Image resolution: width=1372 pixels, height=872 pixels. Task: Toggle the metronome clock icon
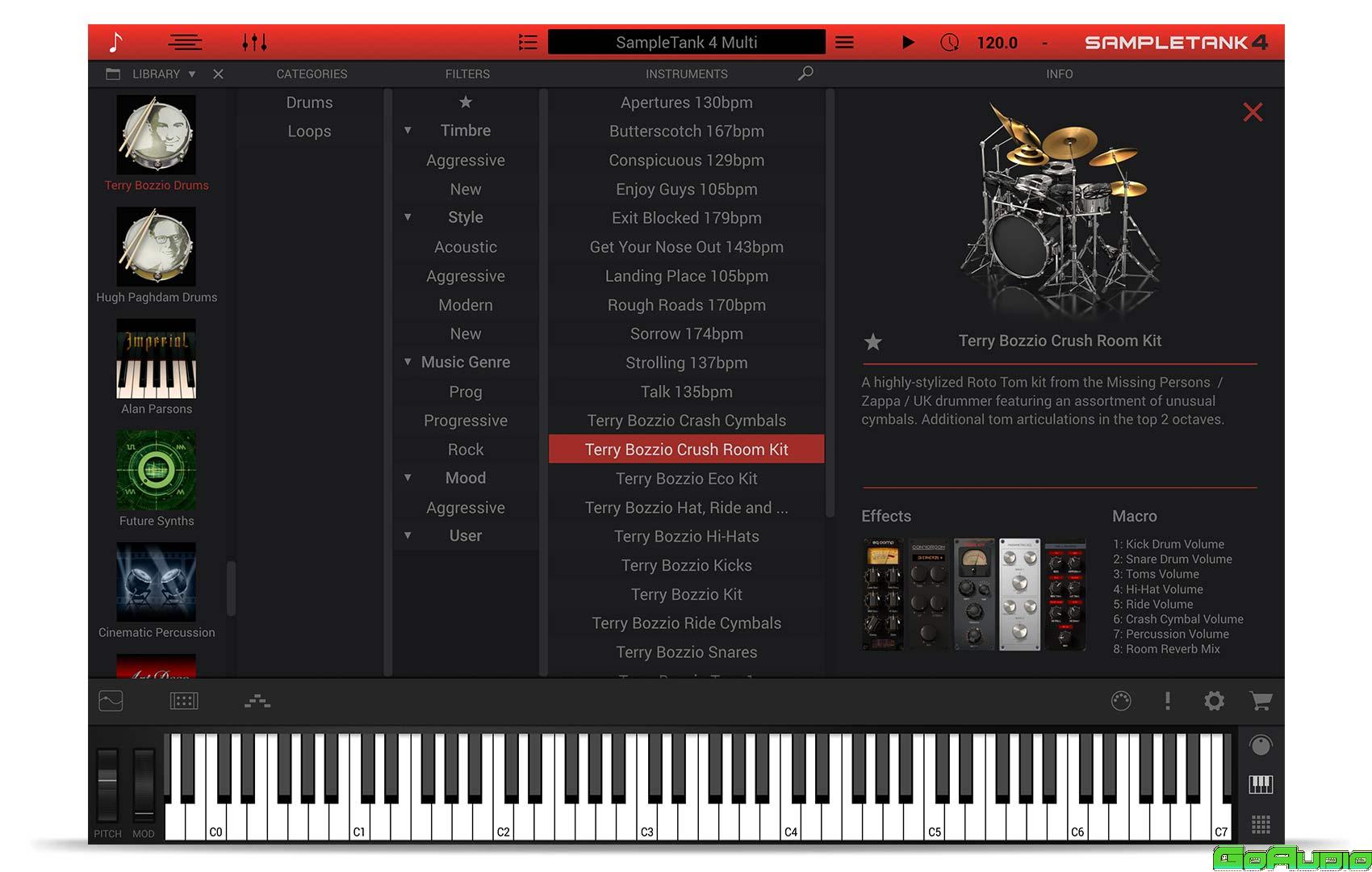coord(950,42)
